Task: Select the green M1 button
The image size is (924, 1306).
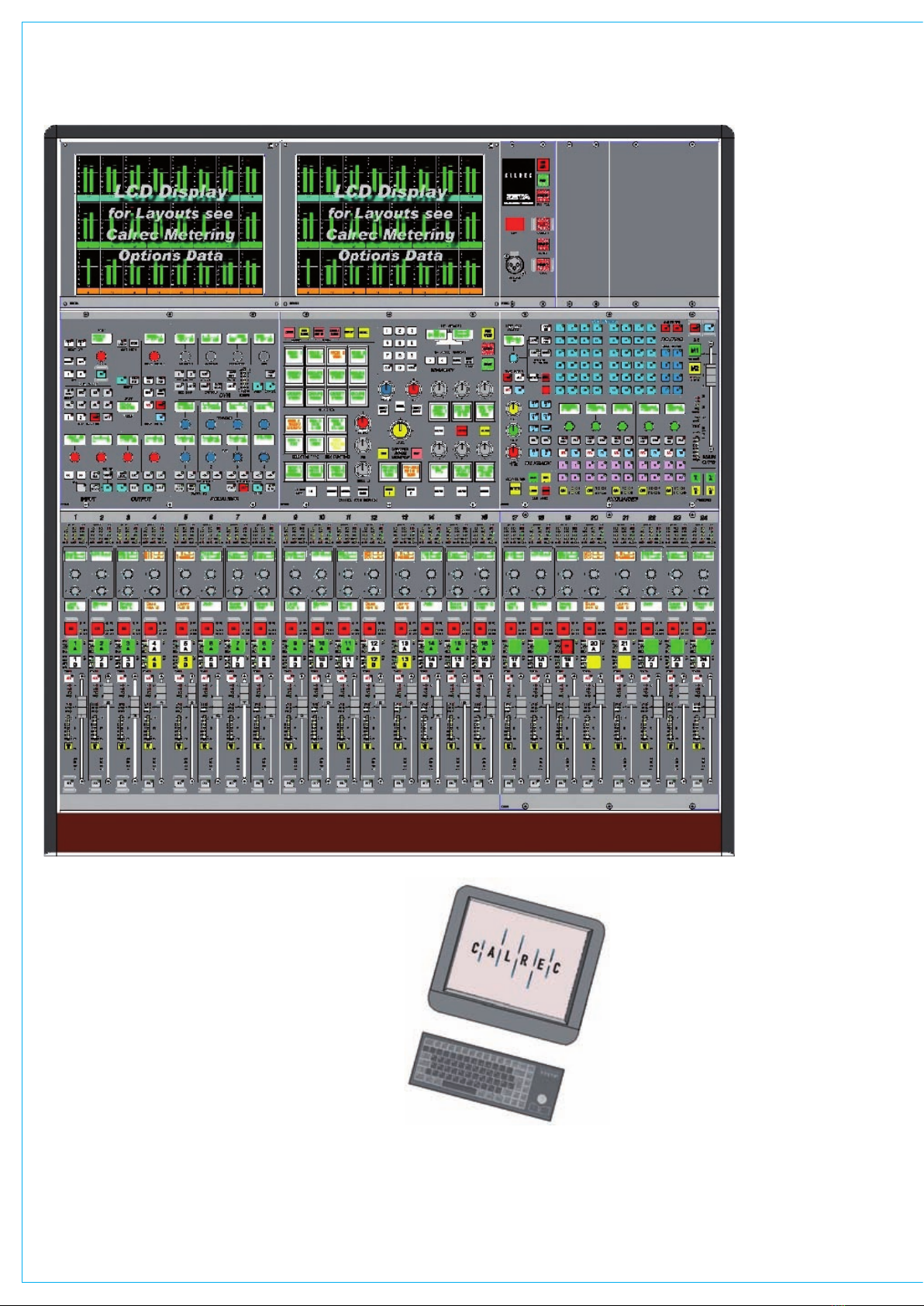Action: (695, 350)
